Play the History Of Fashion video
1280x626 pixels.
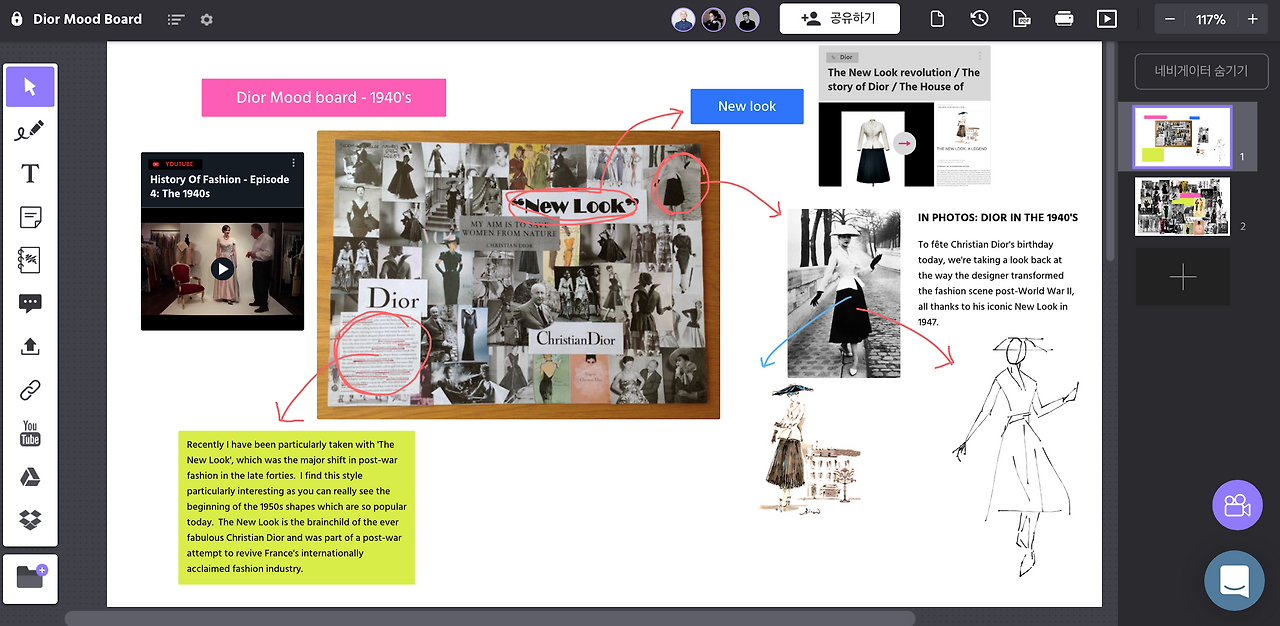pyautogui.click(x=222, y=268)
